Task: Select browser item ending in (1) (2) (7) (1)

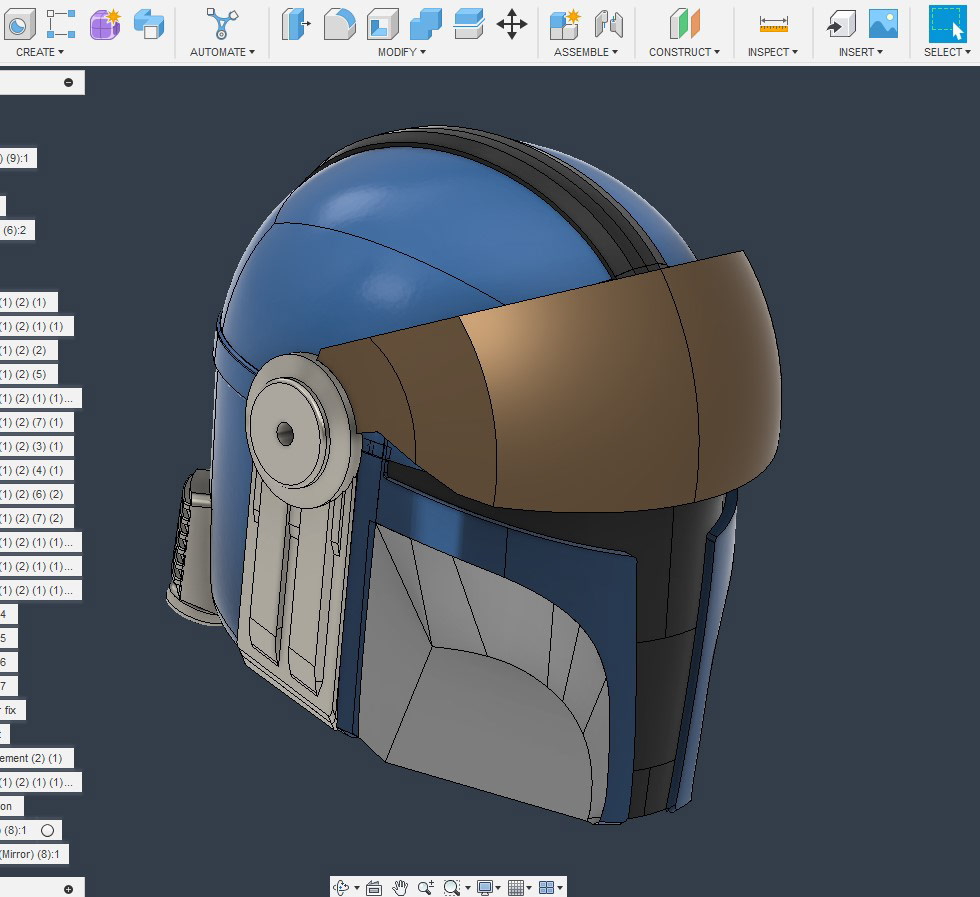Action: coord(37,423)
